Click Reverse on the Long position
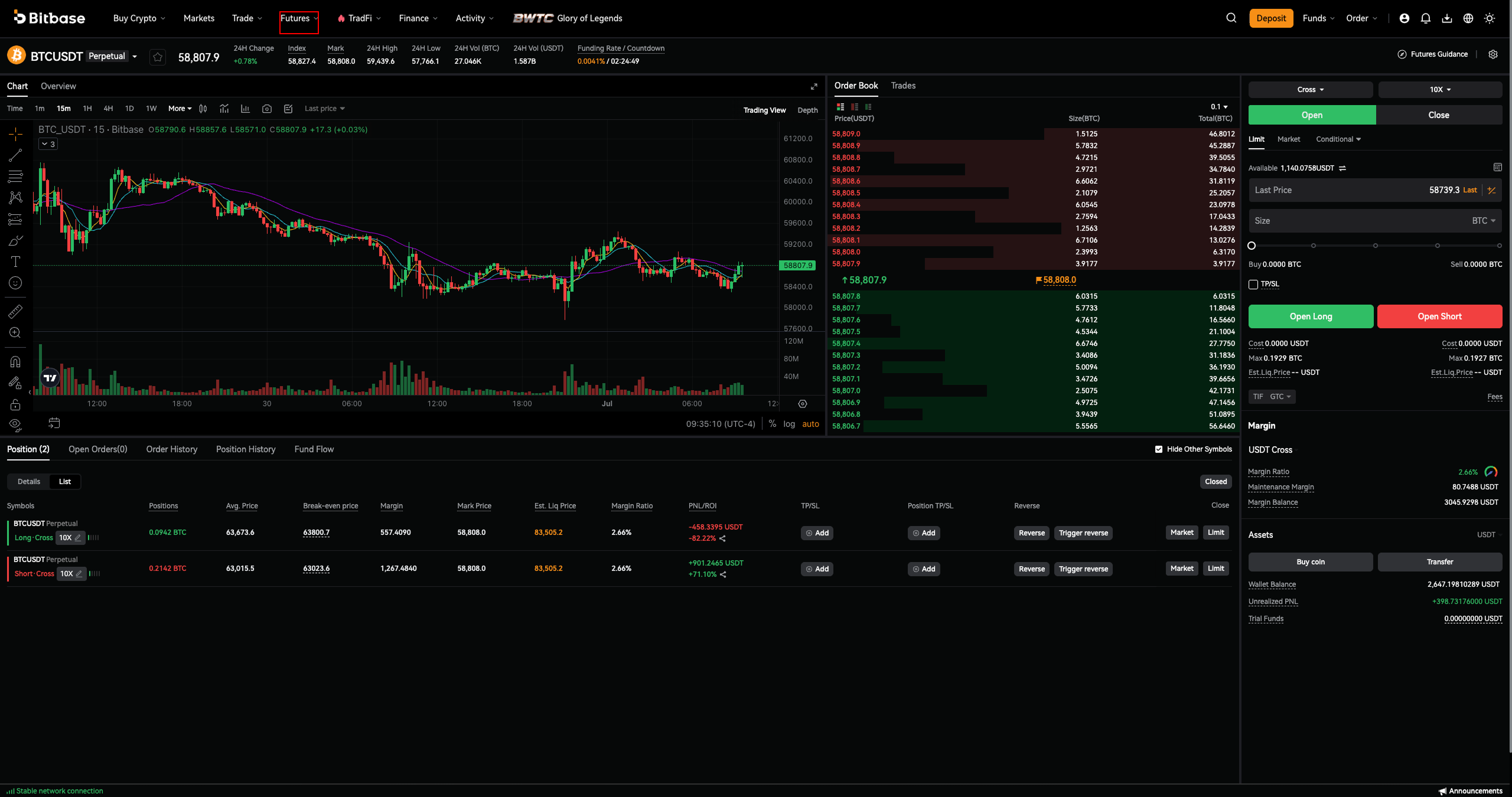 (x=1031, y=533)
